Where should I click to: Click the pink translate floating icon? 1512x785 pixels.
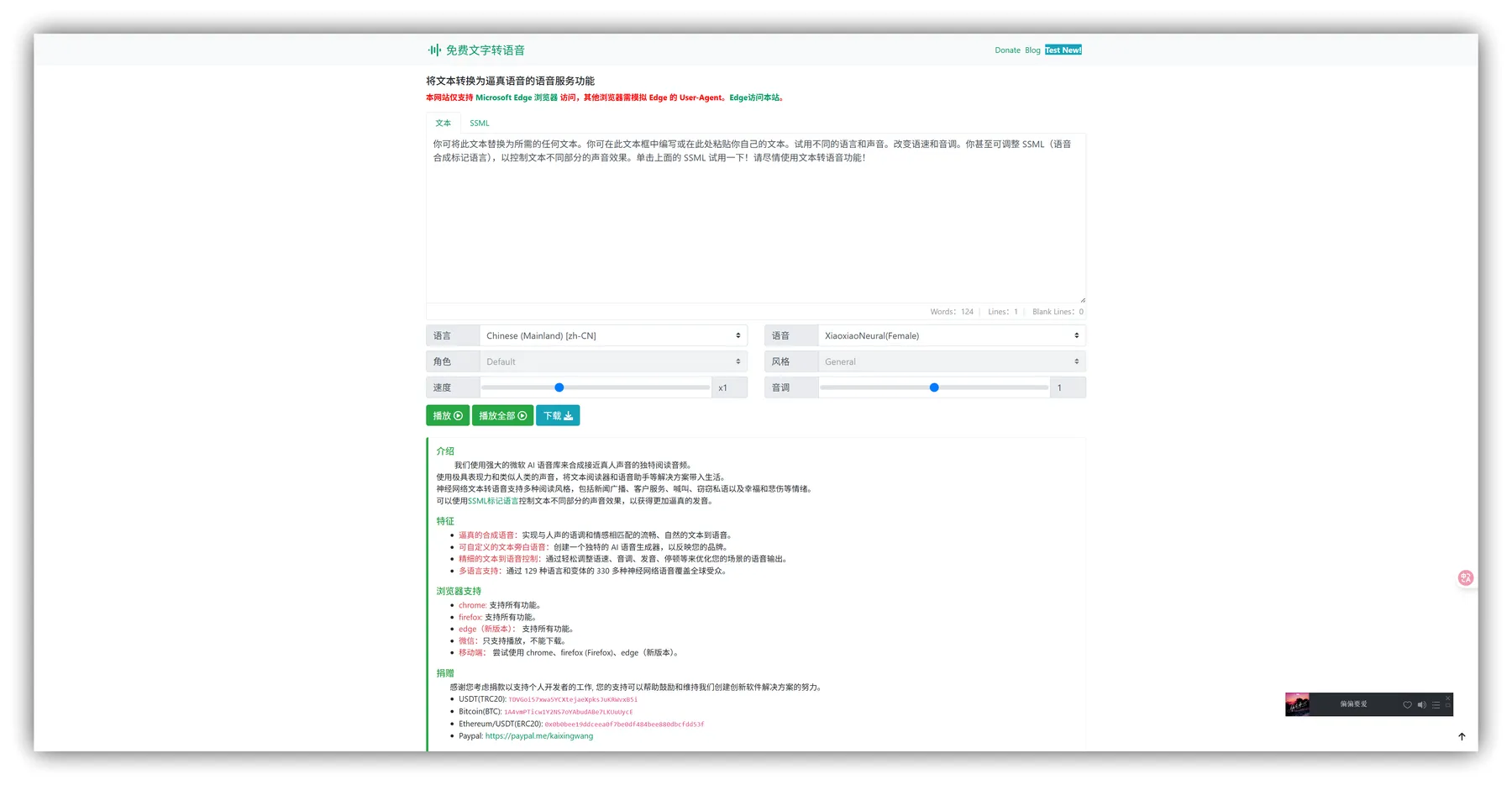pos(1466,578)
